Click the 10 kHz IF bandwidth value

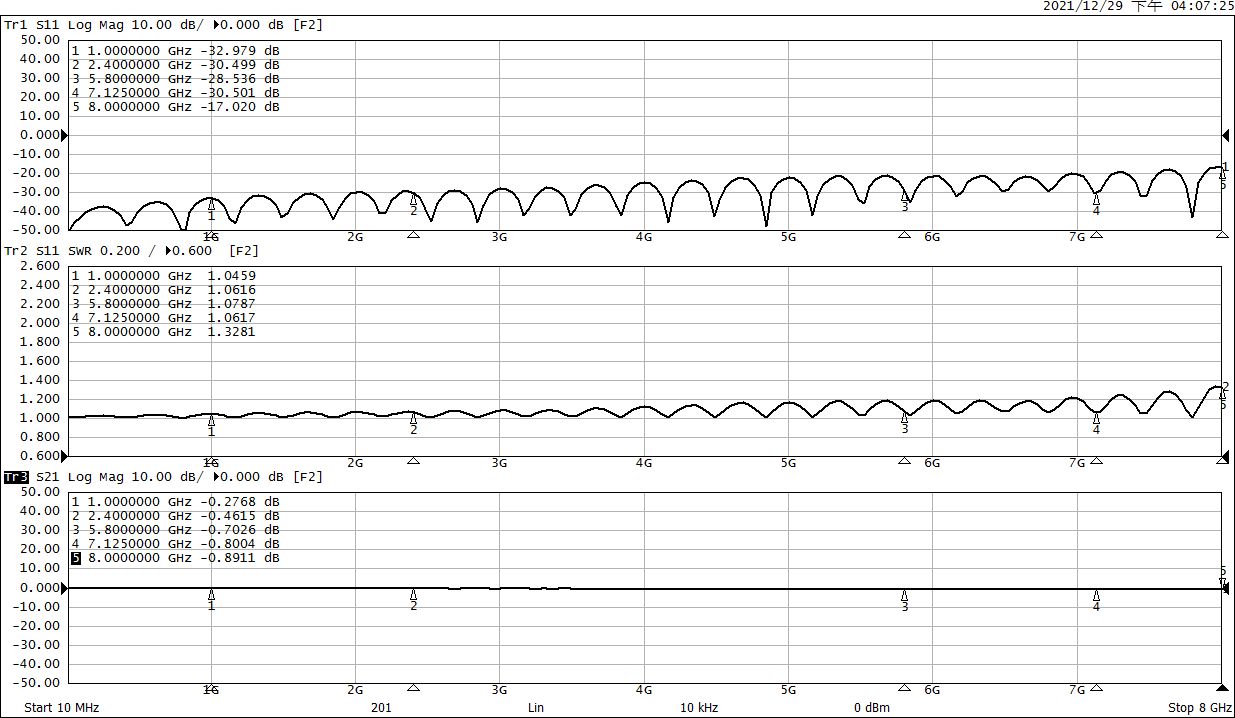coord(699,708)
